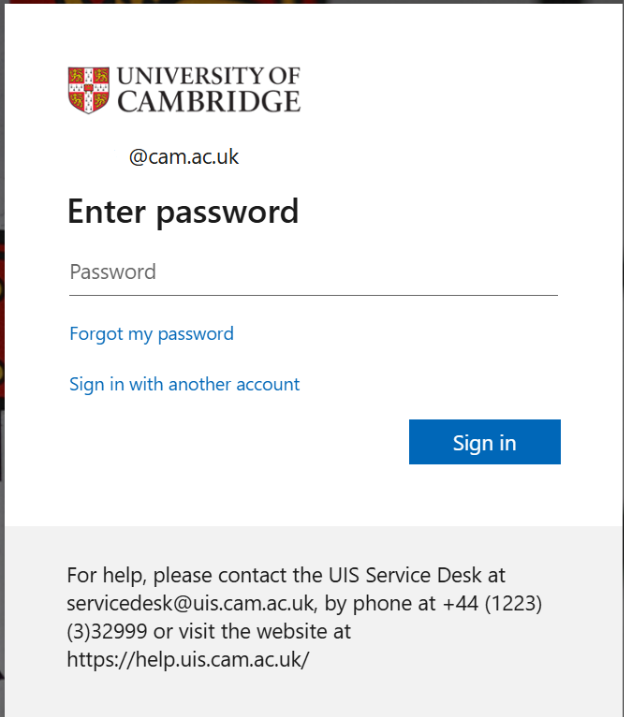Click the servicedesk@uis.cam.ac.uk email address
Screen dimensions: 624x717
pos(192,603)
